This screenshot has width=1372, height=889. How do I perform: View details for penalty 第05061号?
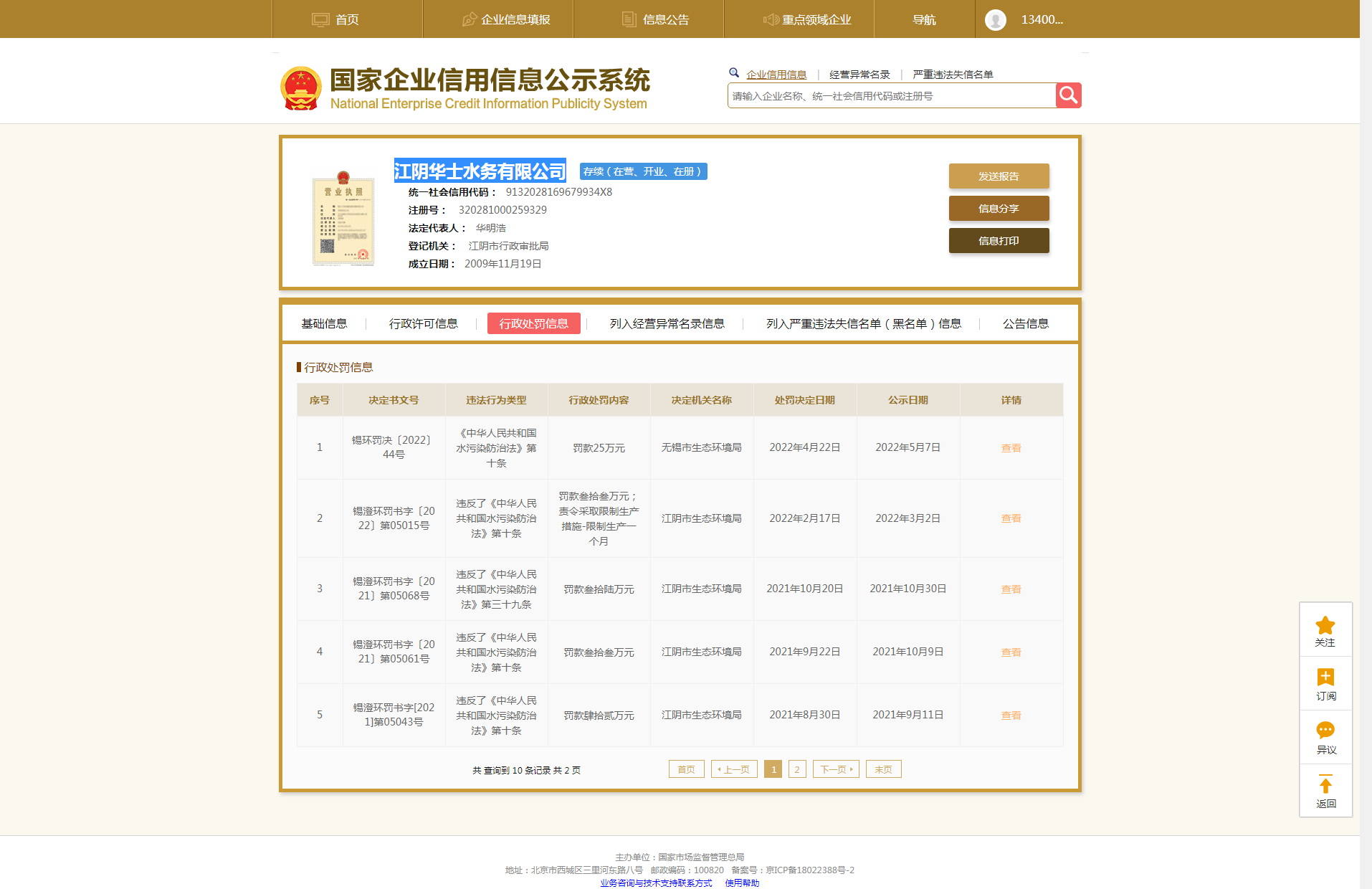[1011, 652]
